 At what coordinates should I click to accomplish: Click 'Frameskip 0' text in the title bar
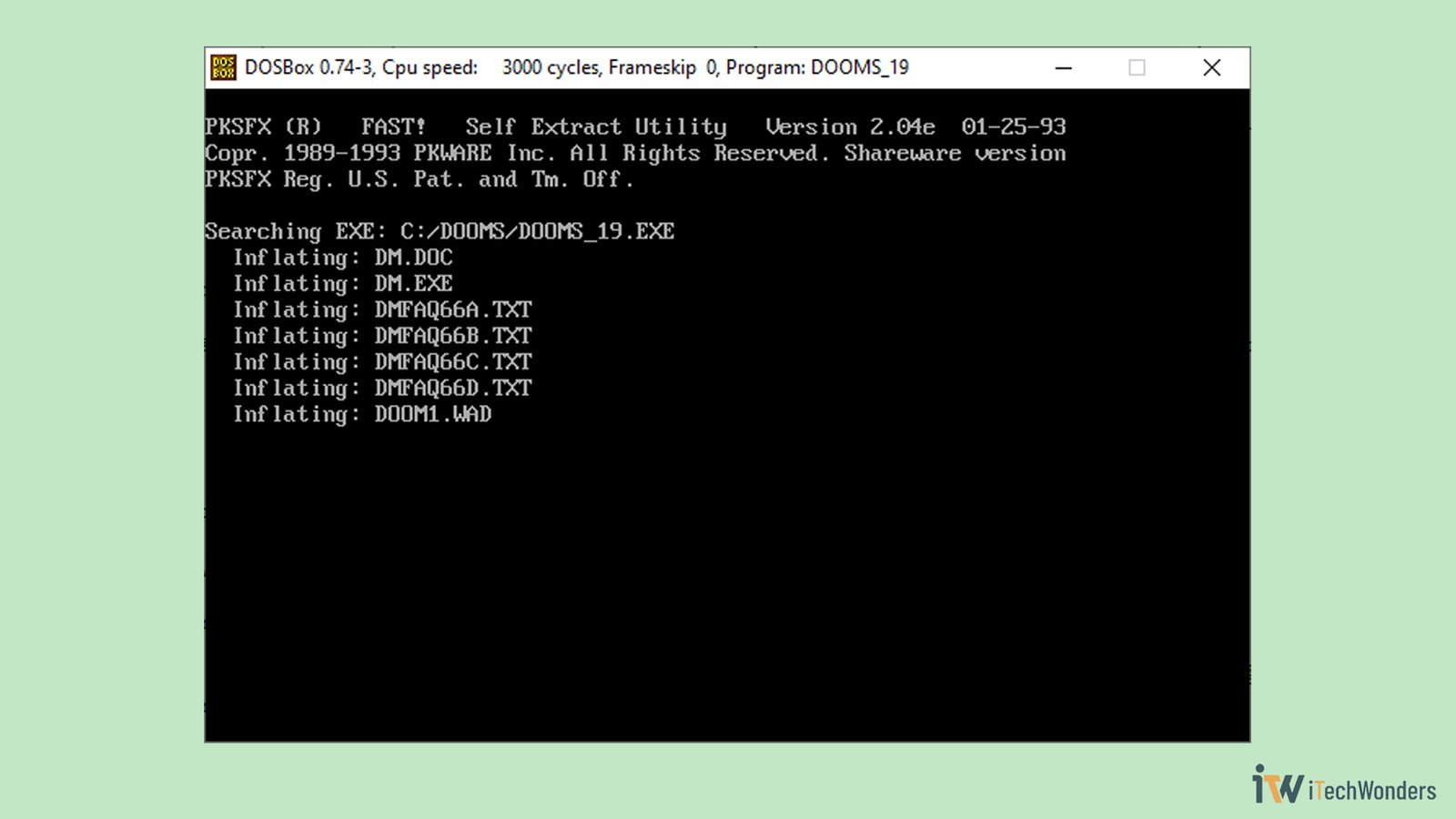pyautogui.click(x=662, y=67)
